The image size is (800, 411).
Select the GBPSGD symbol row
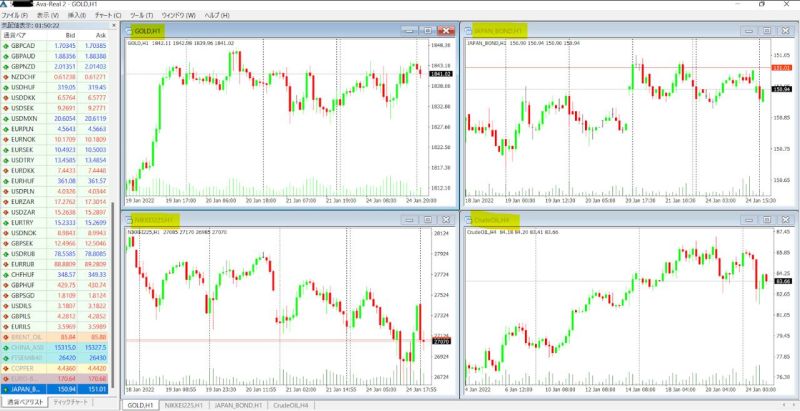coord(55,295)
